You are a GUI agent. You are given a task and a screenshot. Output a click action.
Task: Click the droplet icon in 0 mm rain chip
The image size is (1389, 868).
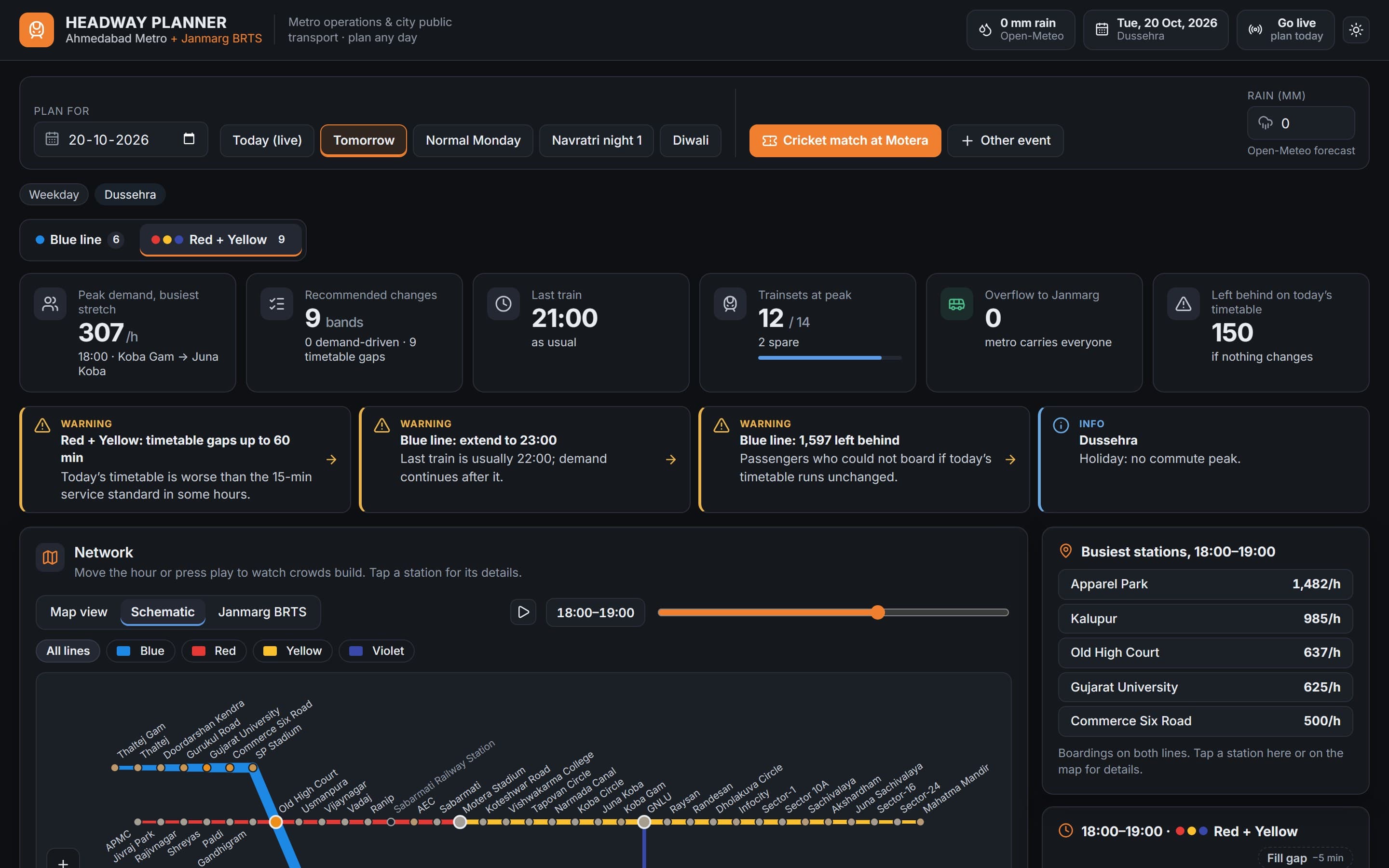(x=985, y=30)
